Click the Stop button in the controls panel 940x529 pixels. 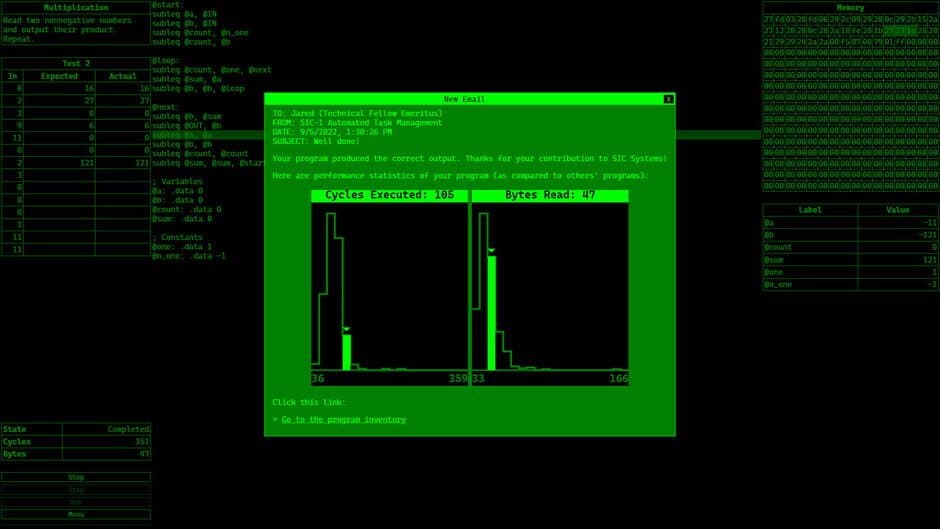coord(76,477)
